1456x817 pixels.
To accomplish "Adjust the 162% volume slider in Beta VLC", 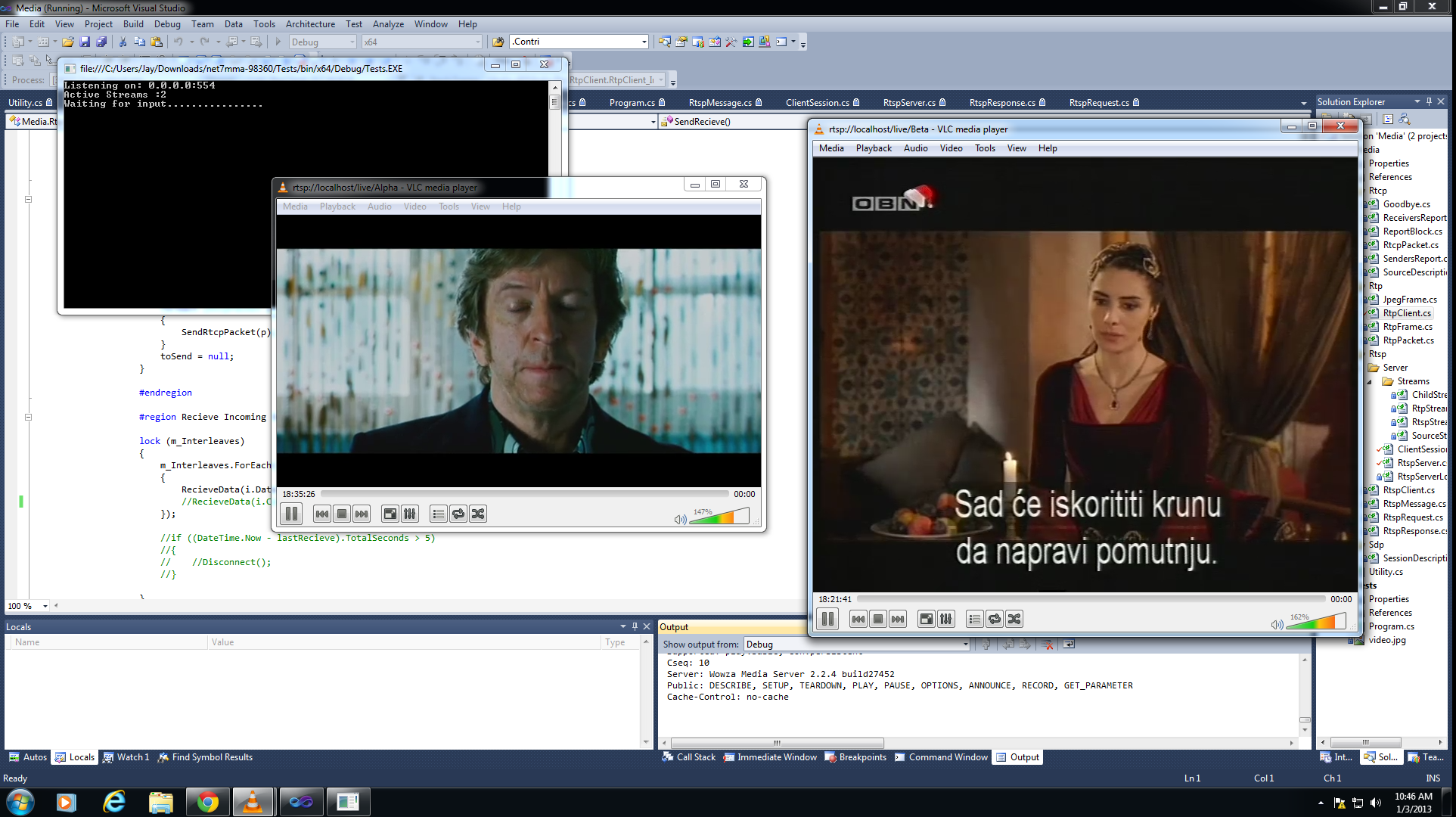I will [1316, 622].
